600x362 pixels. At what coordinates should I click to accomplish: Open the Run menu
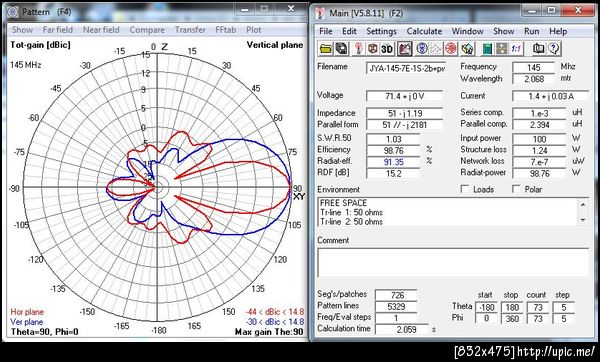click(x=532, y=31)
